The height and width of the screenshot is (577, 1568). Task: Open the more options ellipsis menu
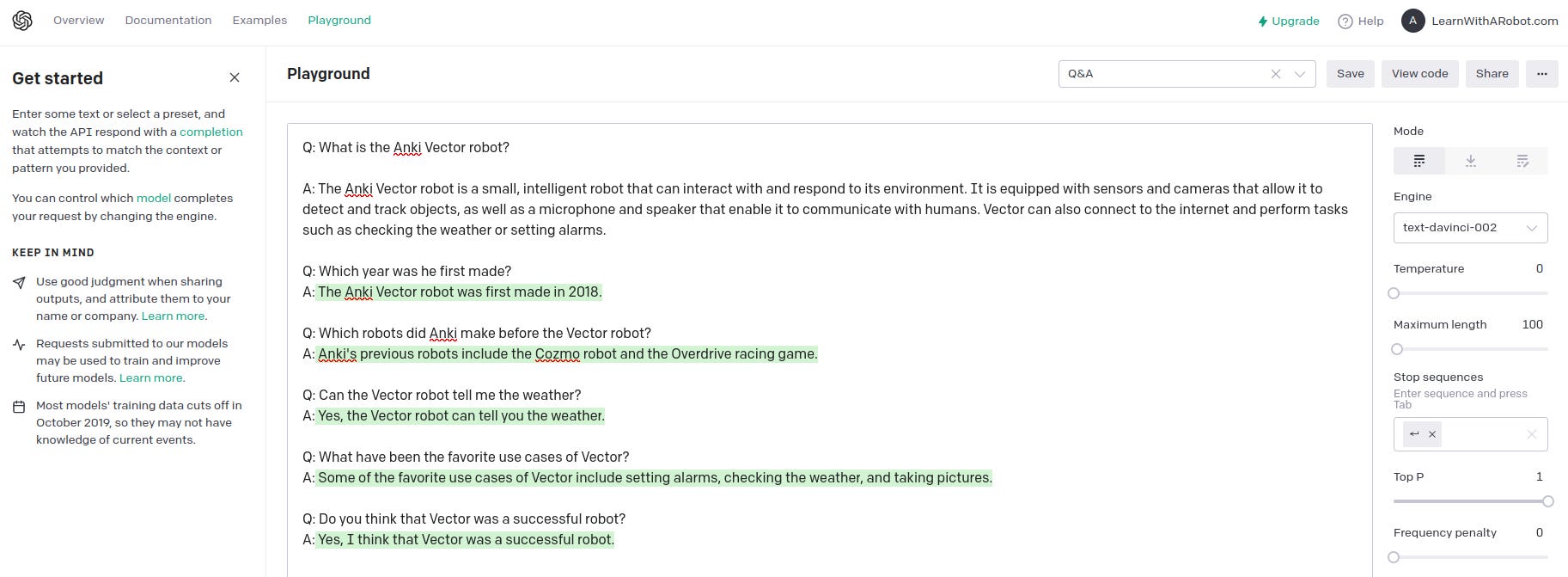pyautogui.click(x=1542, y=74)
